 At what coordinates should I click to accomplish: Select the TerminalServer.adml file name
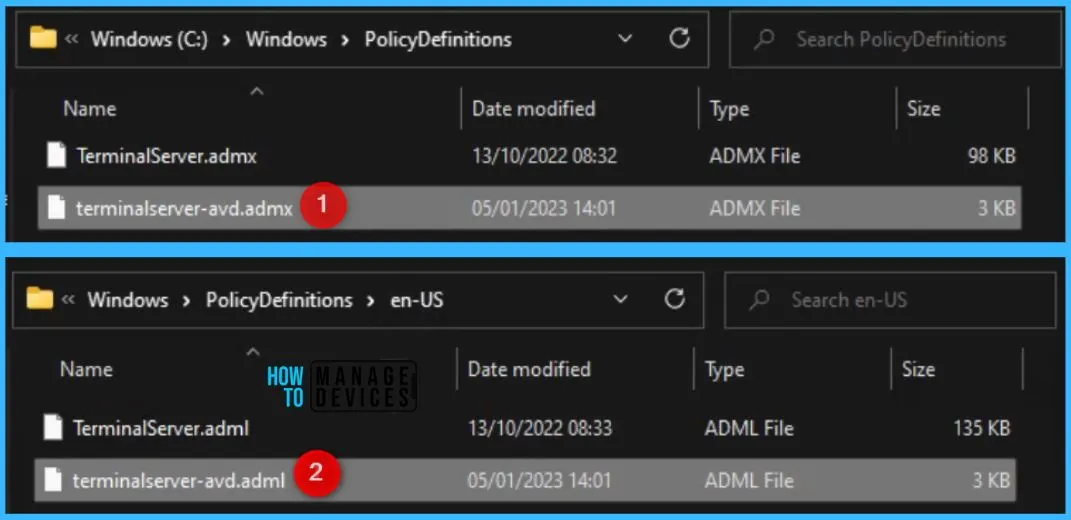pos(161,428)
